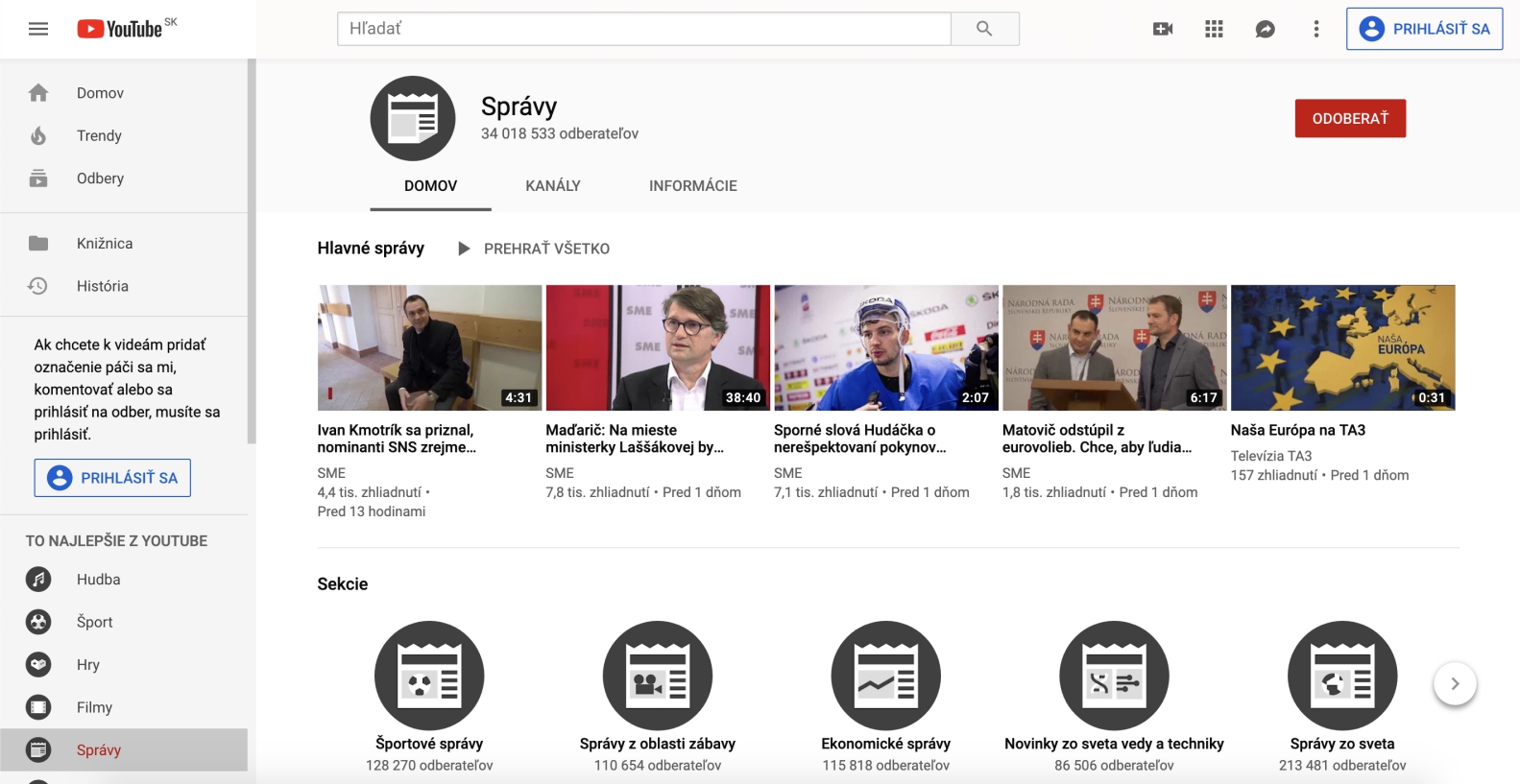The height and width of the screenshot is (784, 1520).
Task: Click the História clock icon
Action: tap(38, 286)
